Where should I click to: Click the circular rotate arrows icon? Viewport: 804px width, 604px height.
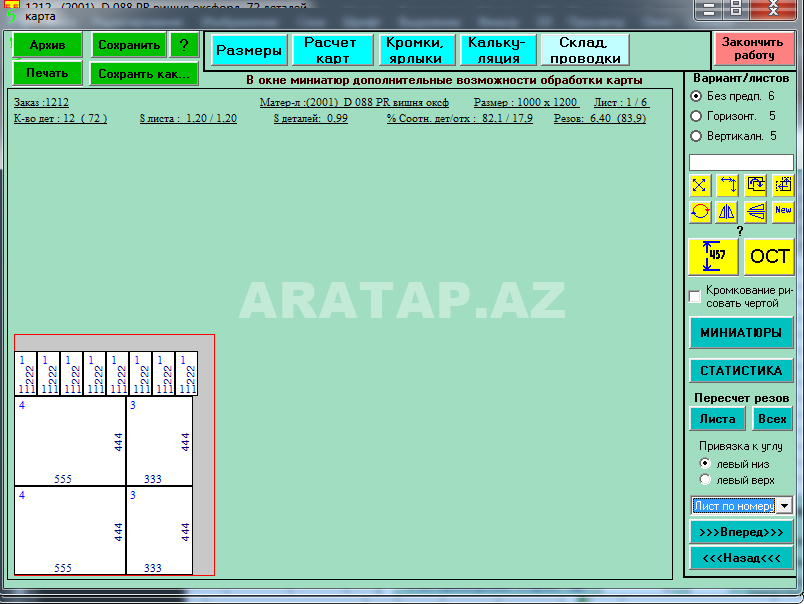[x=699, y=211]
